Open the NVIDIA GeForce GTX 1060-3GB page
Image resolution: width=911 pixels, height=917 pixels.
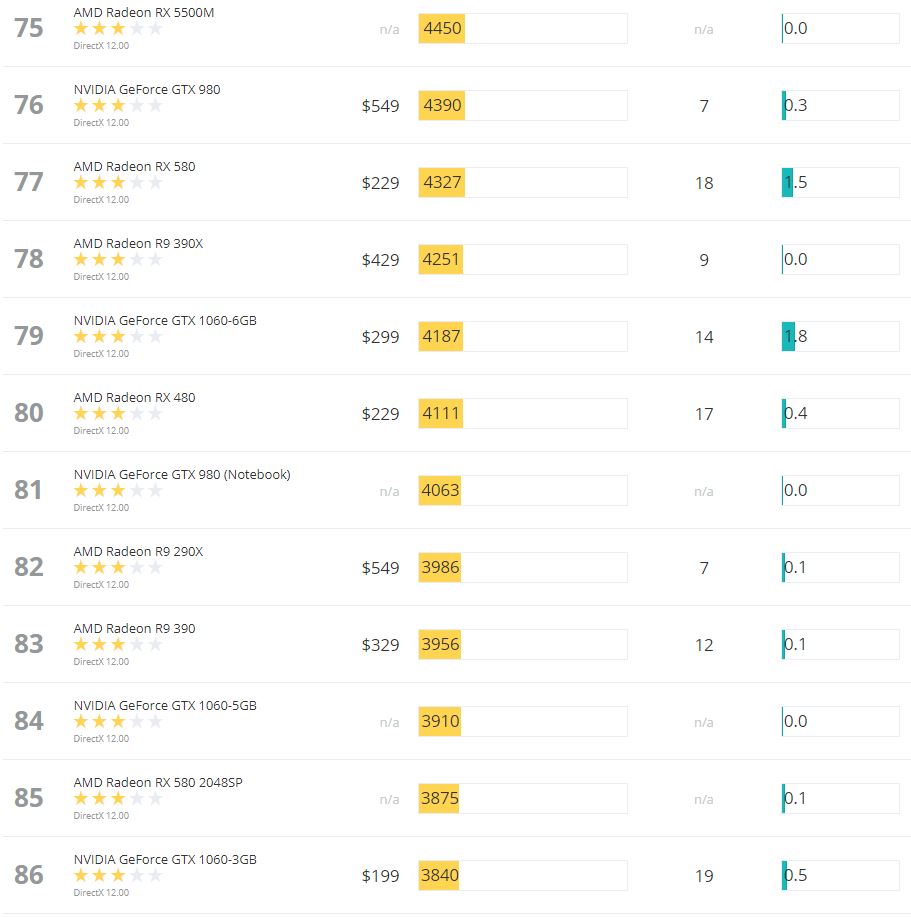point(165,859)
